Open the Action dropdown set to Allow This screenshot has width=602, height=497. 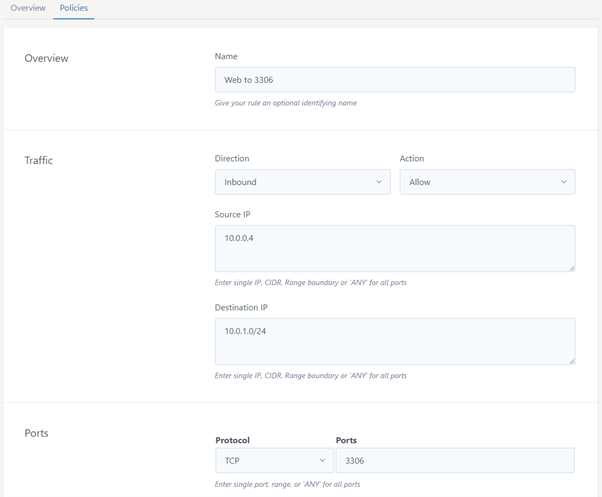(486, 182)
